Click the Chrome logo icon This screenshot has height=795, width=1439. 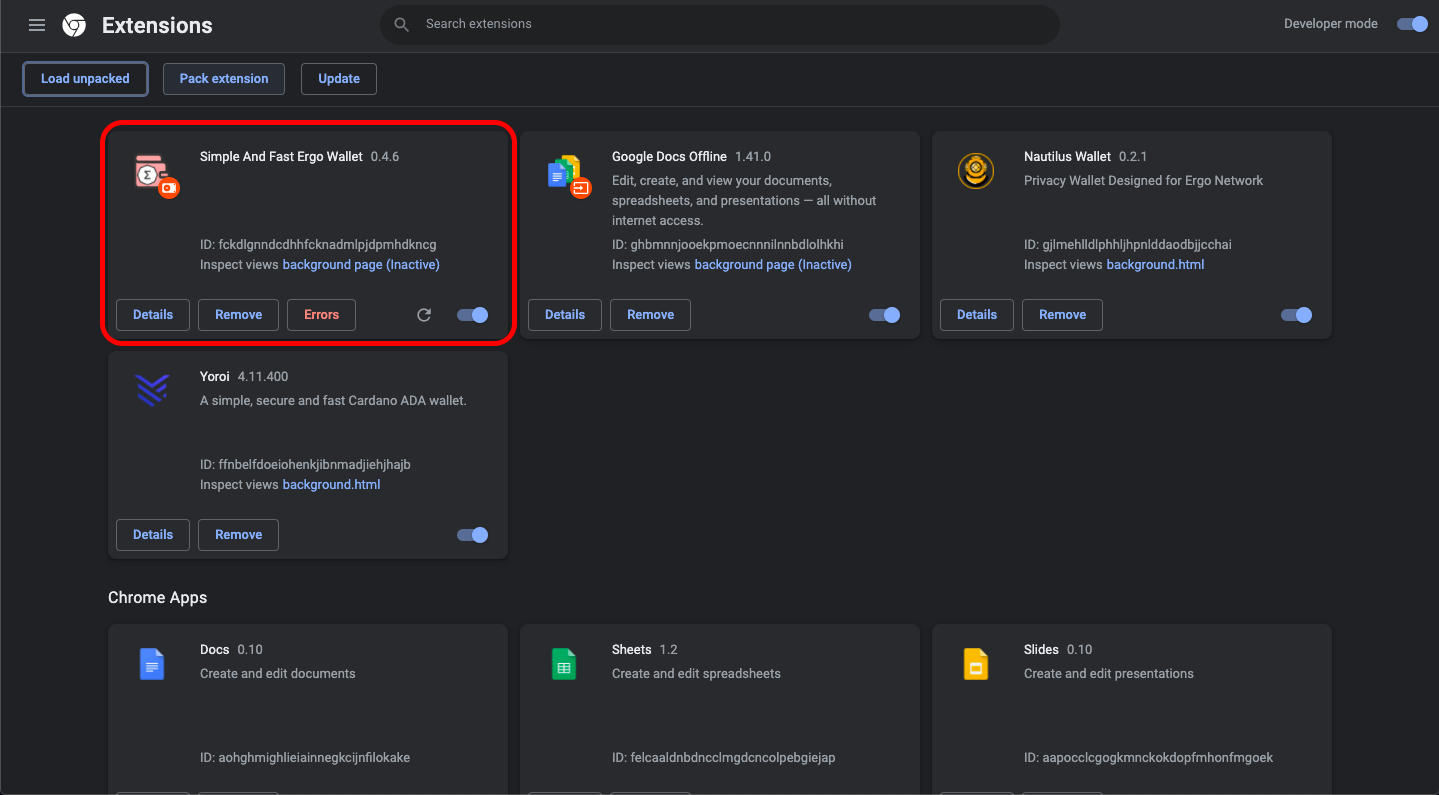pyautogui.click(x=74, y=25)
